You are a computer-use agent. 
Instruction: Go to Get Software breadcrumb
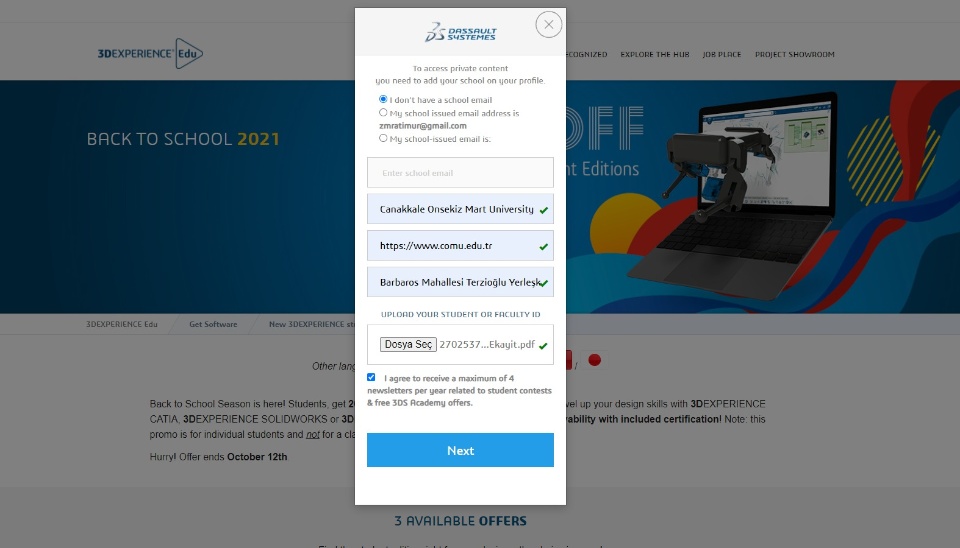coord(213,325)
